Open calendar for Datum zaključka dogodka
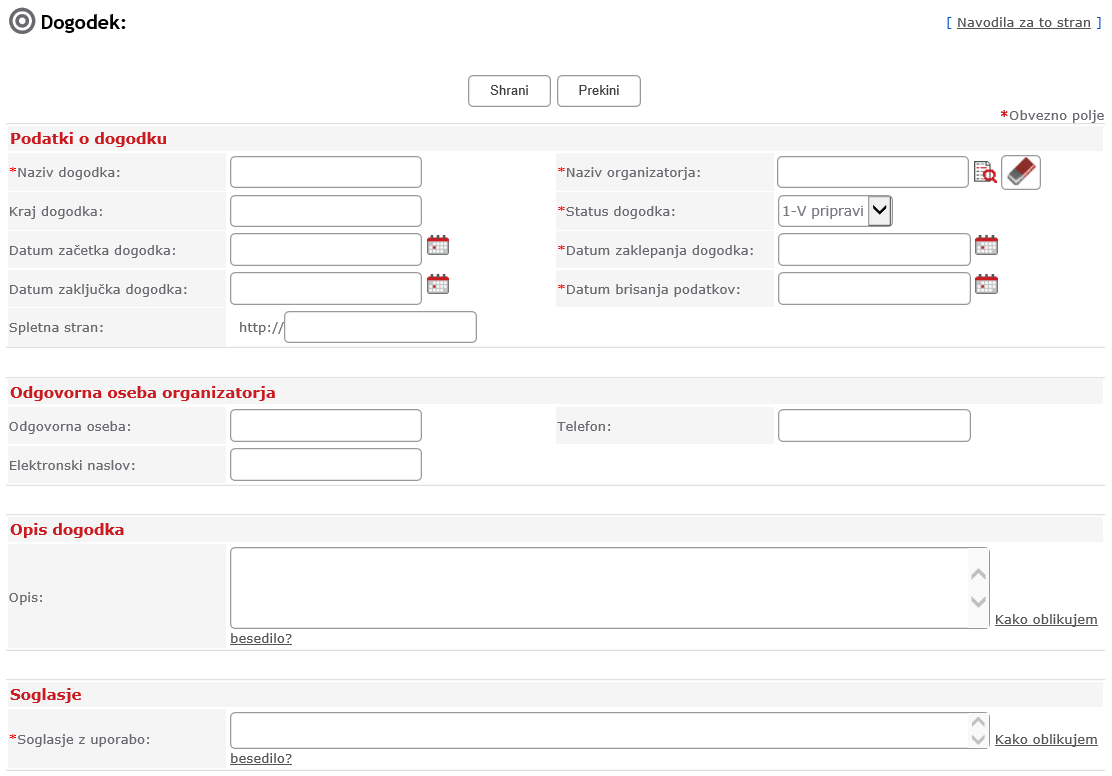 pos(438,285)
